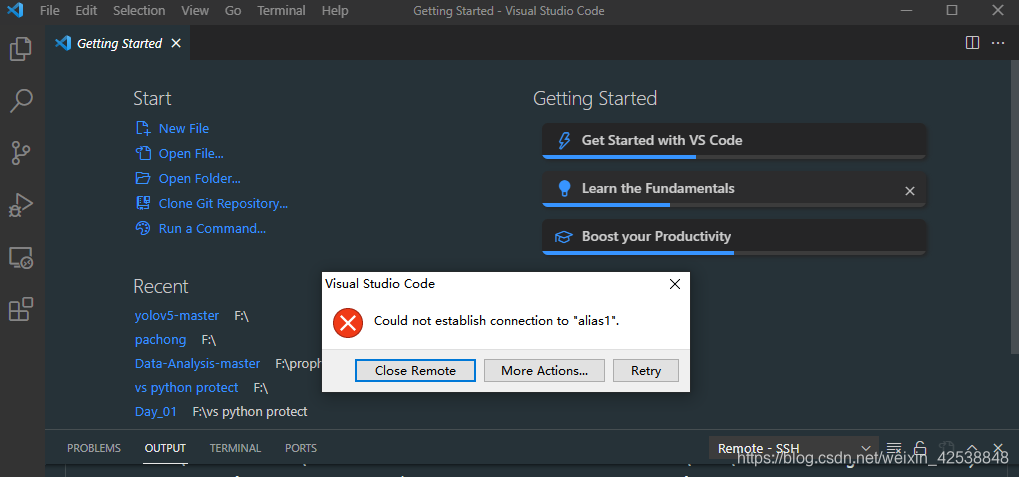The height and width of the screenshot is (477, 1019).
Task: Switch to the PORTS panel tab
Action: (301, 448)
